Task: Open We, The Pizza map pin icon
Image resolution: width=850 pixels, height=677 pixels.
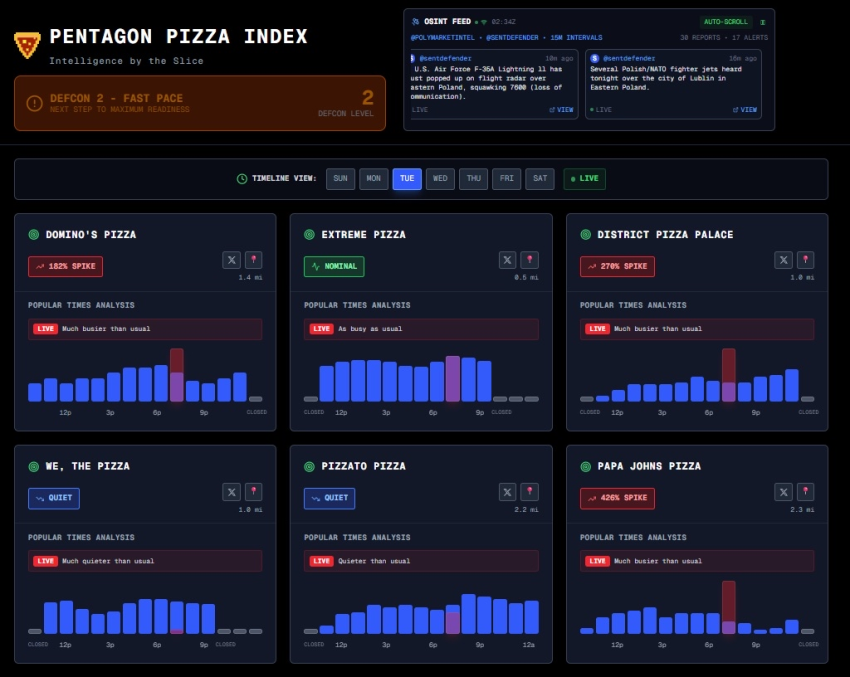Action: pos(254,492)
